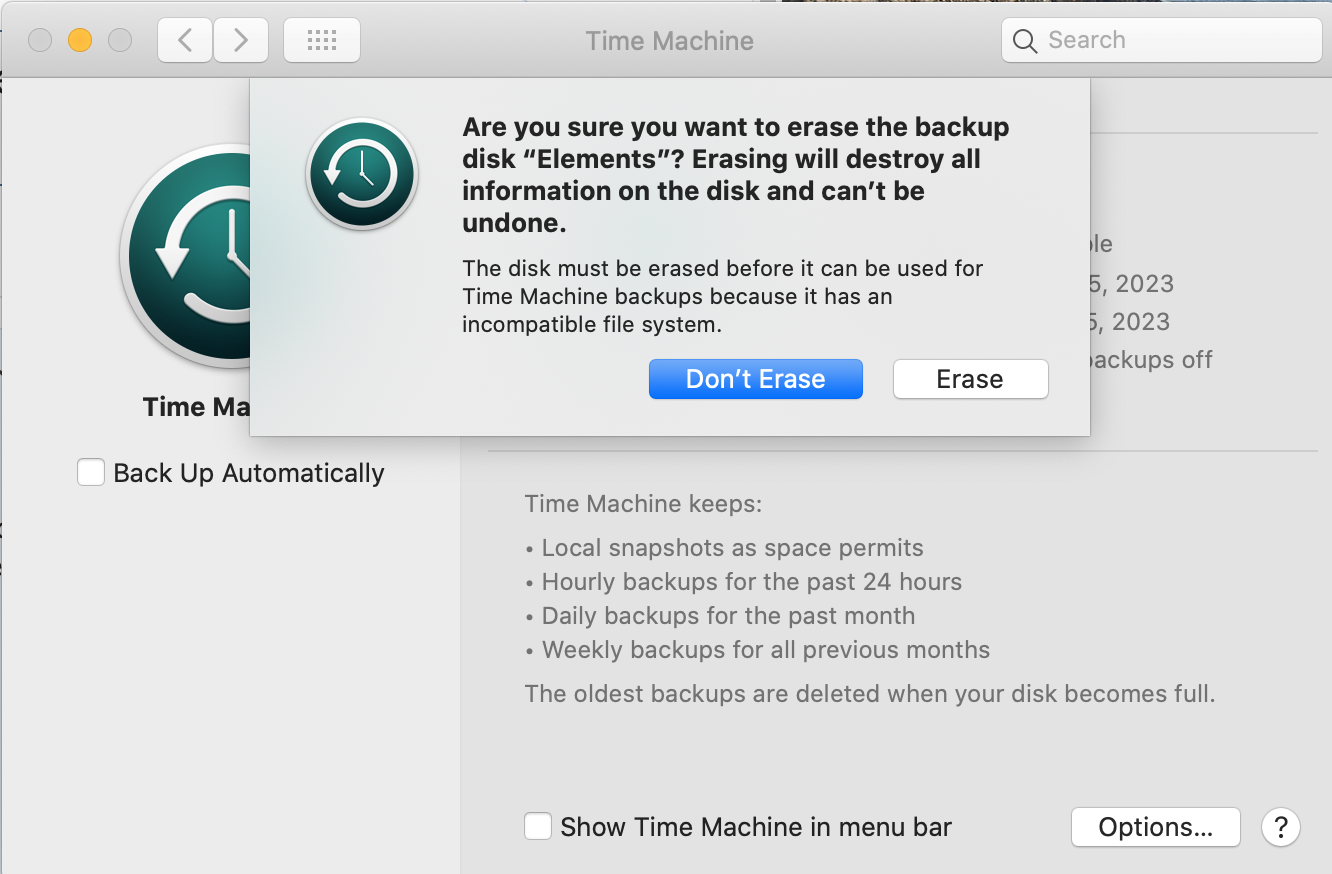Screen dimensions: 1332x874
Task: Click 'The oldest backups are deleted' note
Action: tap(870, 694)
